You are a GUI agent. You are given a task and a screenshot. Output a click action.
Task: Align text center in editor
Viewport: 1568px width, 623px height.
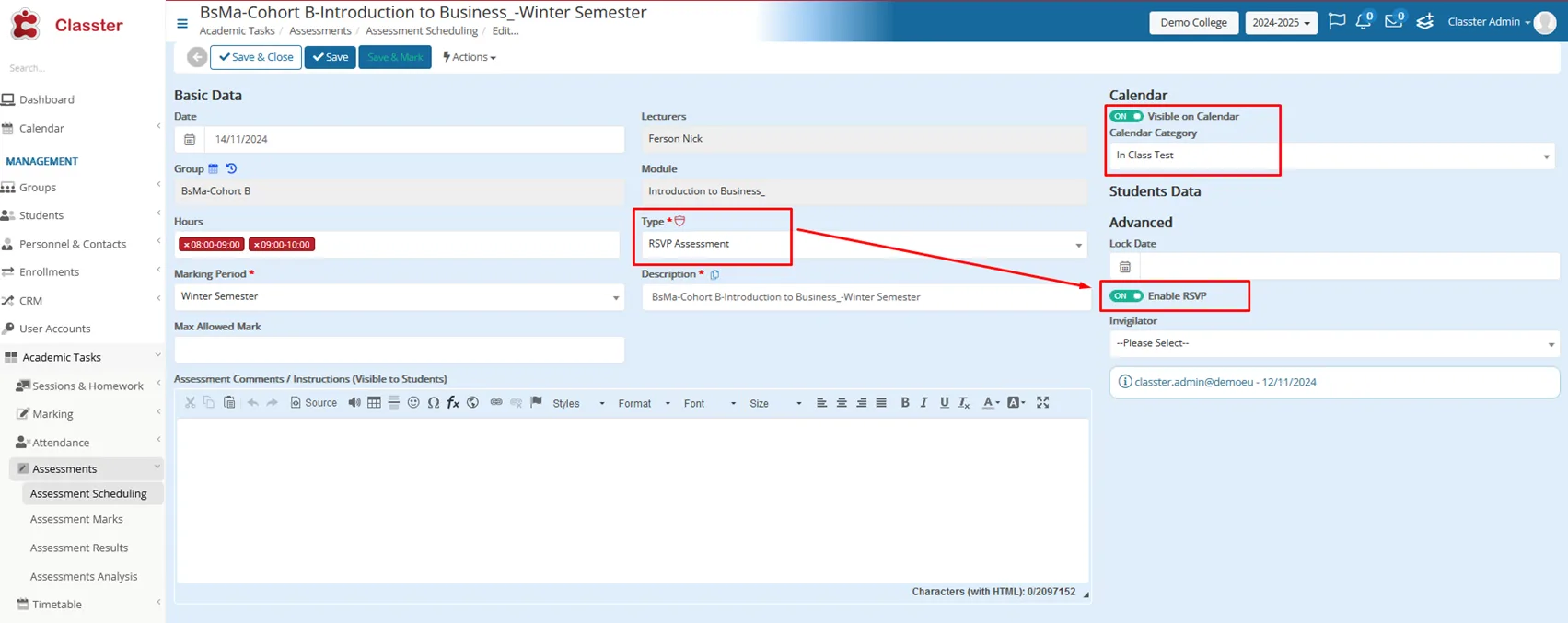tap(842, 402)
